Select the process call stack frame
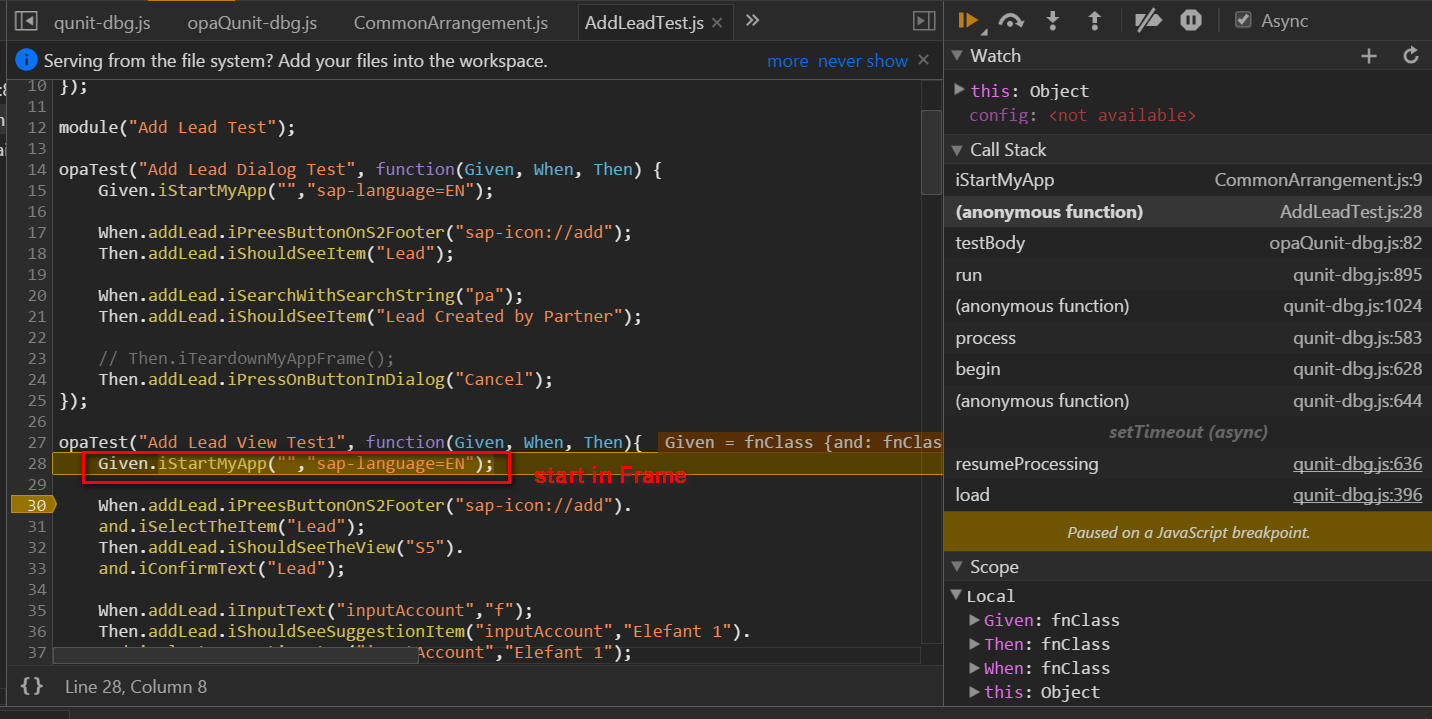Viewport: 1432px width, 719px height. tap(1188, 338)
